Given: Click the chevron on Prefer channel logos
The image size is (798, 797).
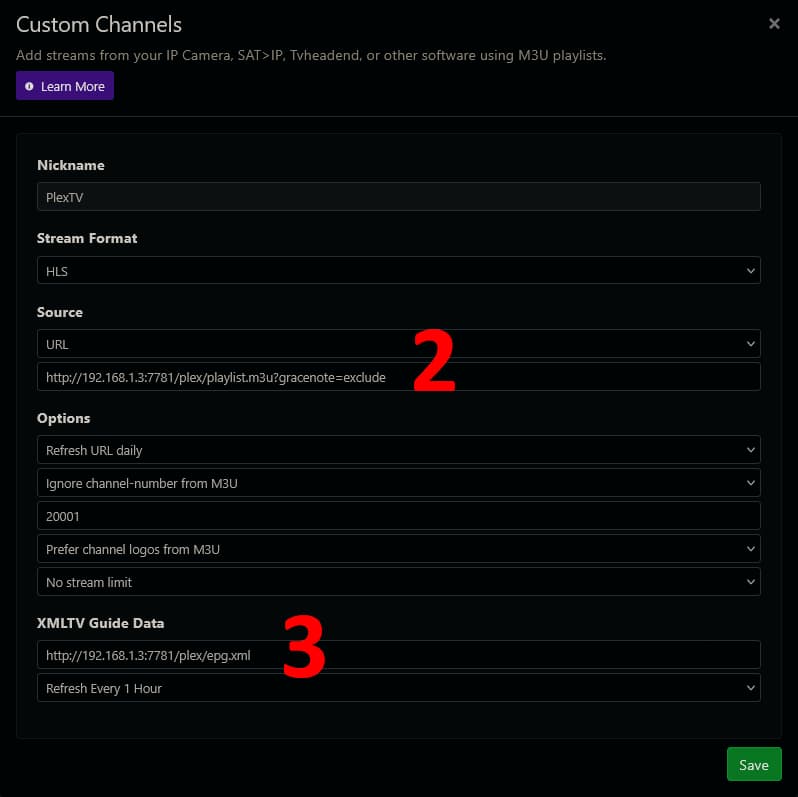Looking at the screenshot, I should [751, 549].
